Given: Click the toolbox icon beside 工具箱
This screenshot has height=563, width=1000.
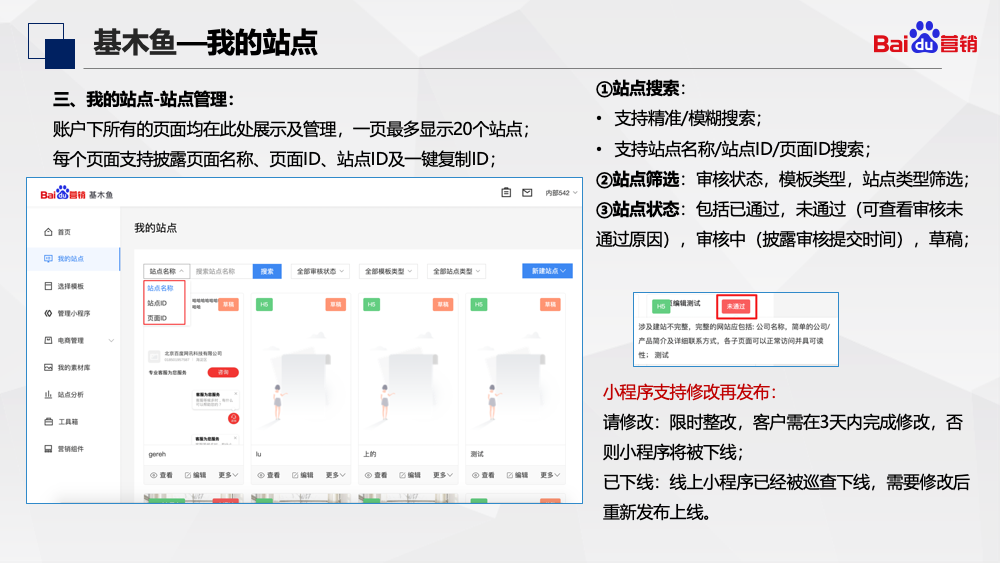Looking at the screenshot, I should [48, 421].
